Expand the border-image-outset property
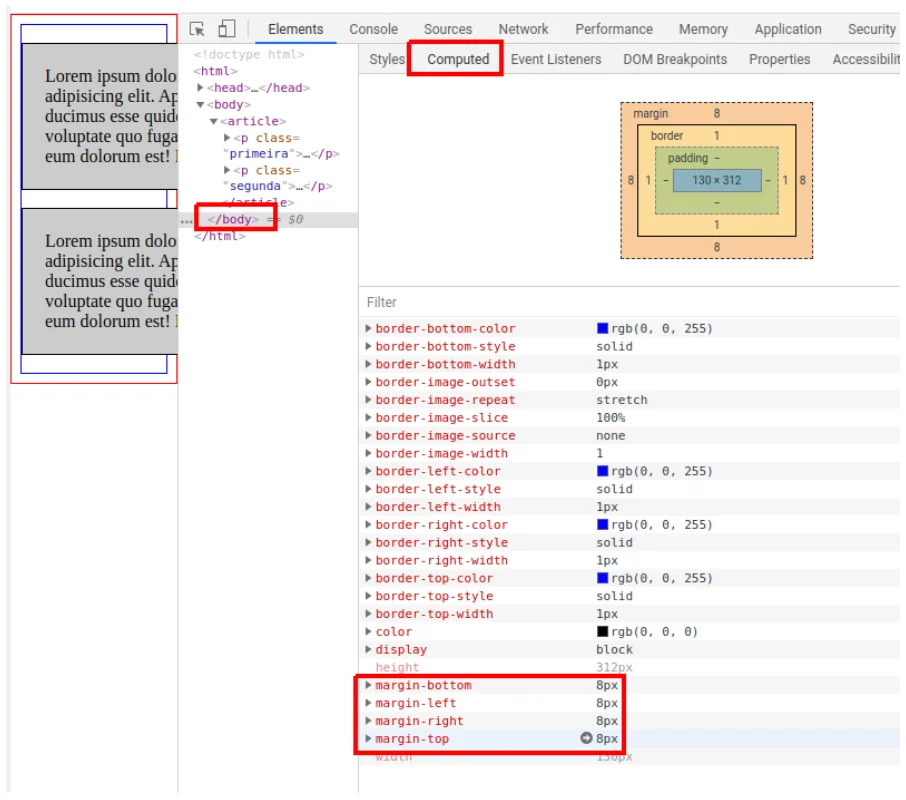 368,382
